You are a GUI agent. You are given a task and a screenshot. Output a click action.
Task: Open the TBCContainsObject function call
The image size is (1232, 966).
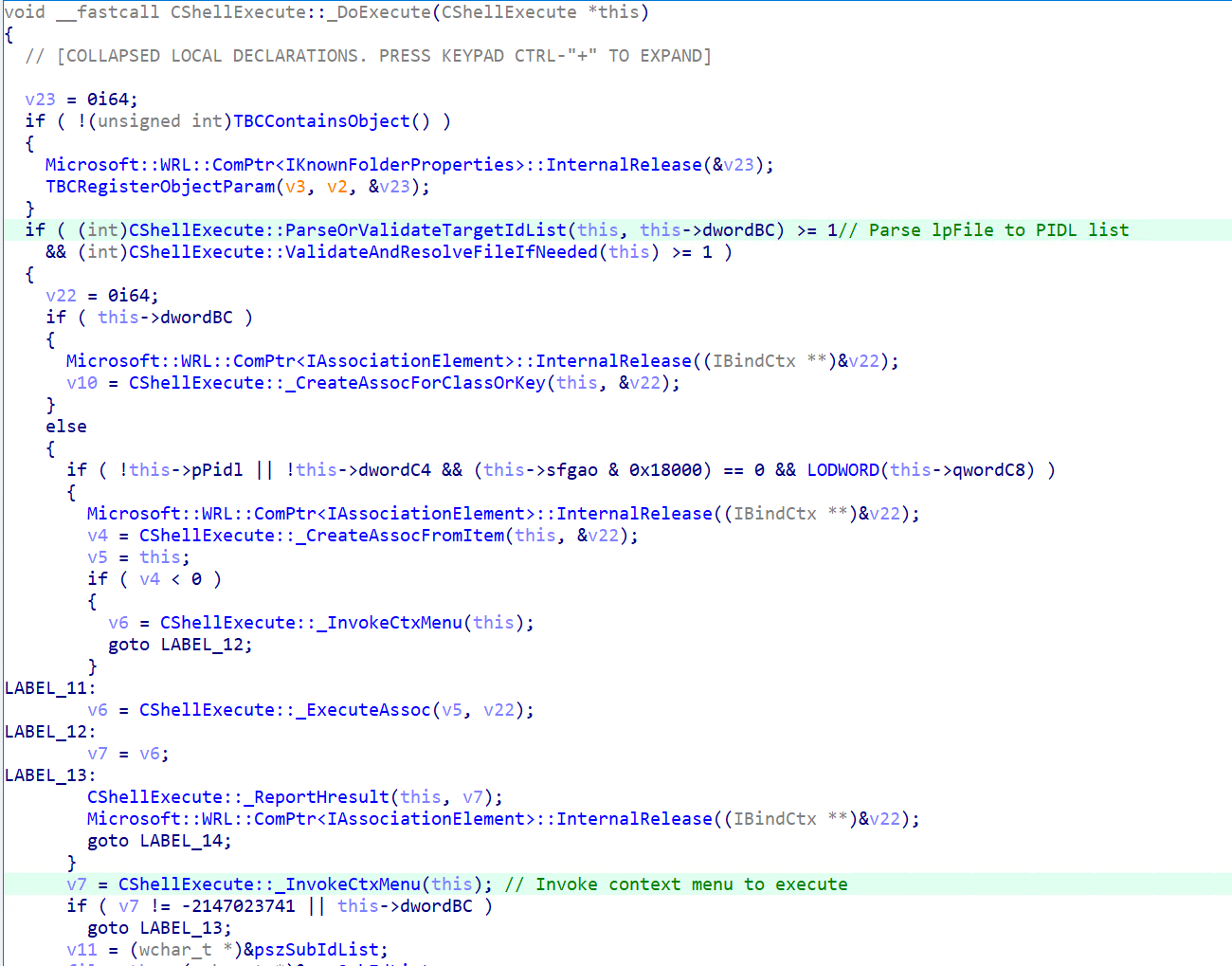click(320, 121)
